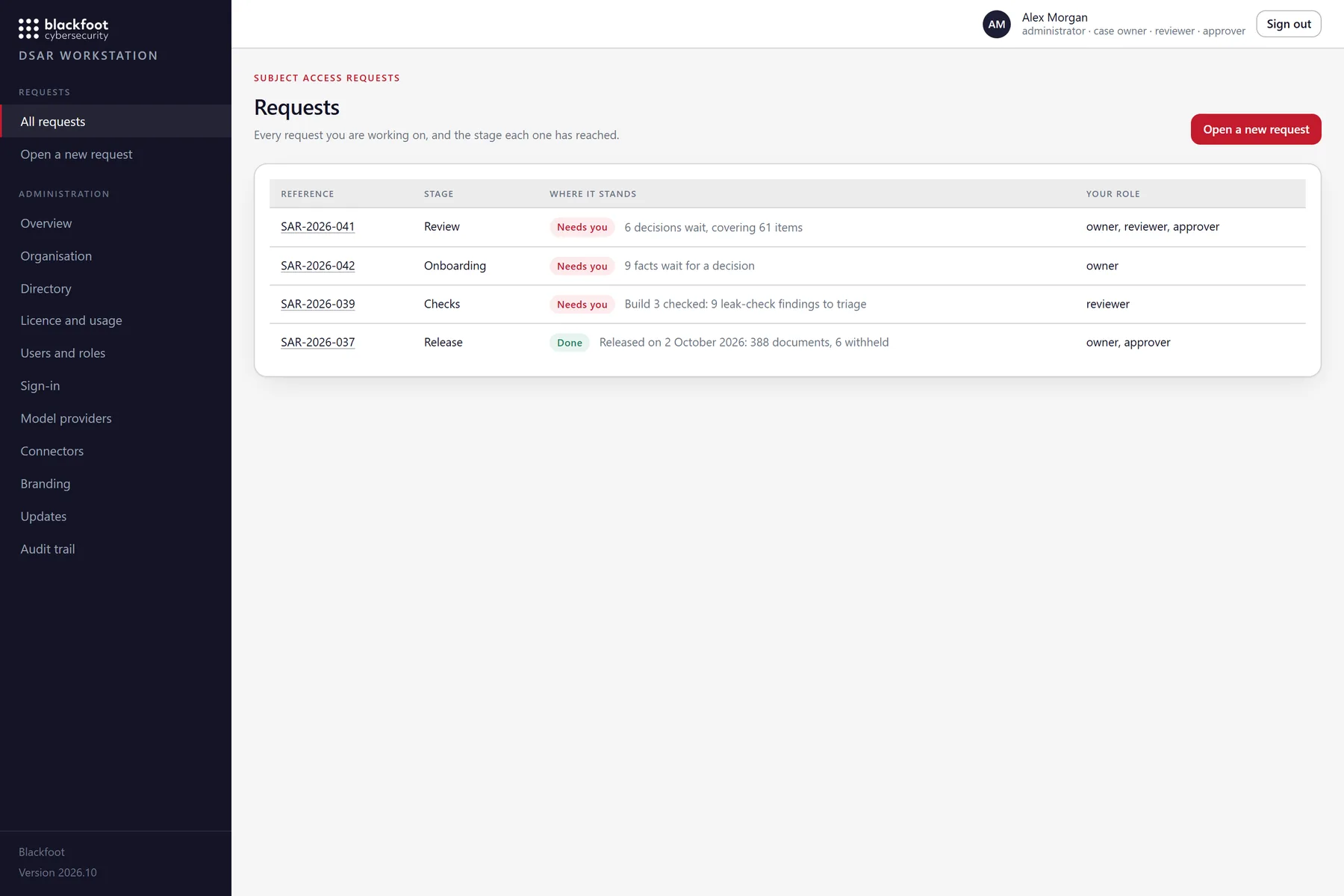The height and width of the screenshot is (896, 1344).
Task: Open request SAR-2026-037
Action: coord(317,343)
